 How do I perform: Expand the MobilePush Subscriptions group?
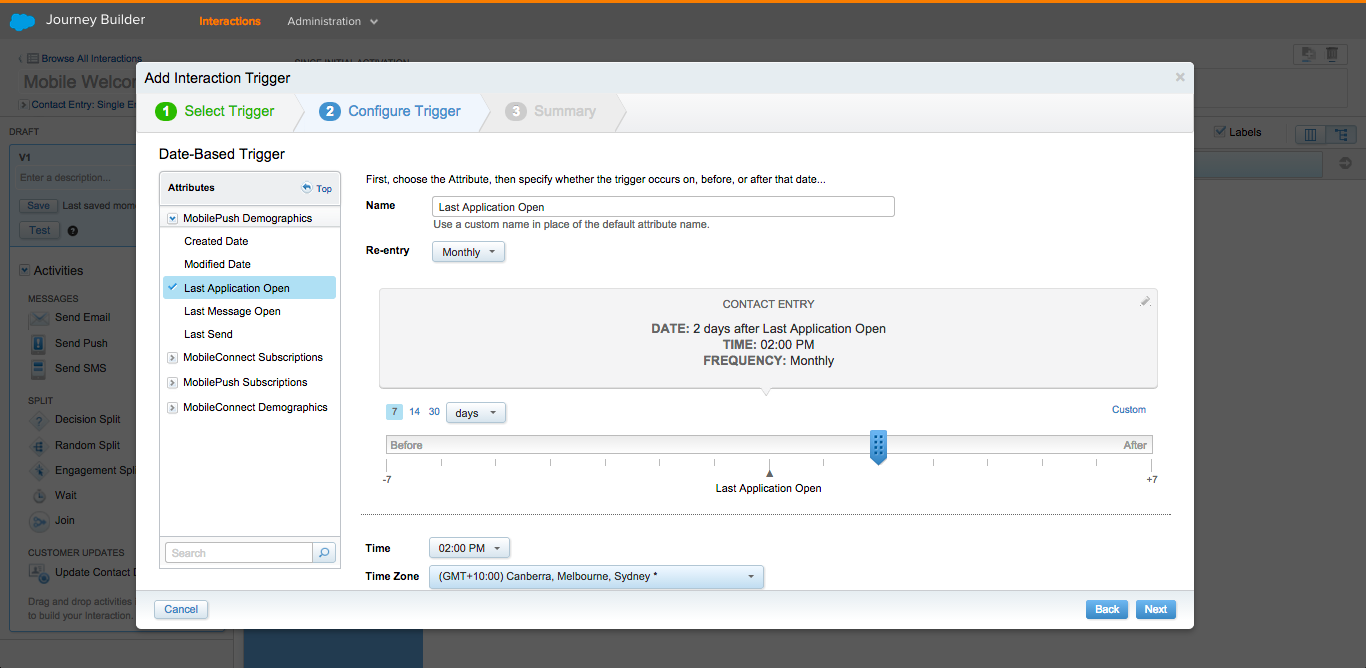[x=173, y=382]
